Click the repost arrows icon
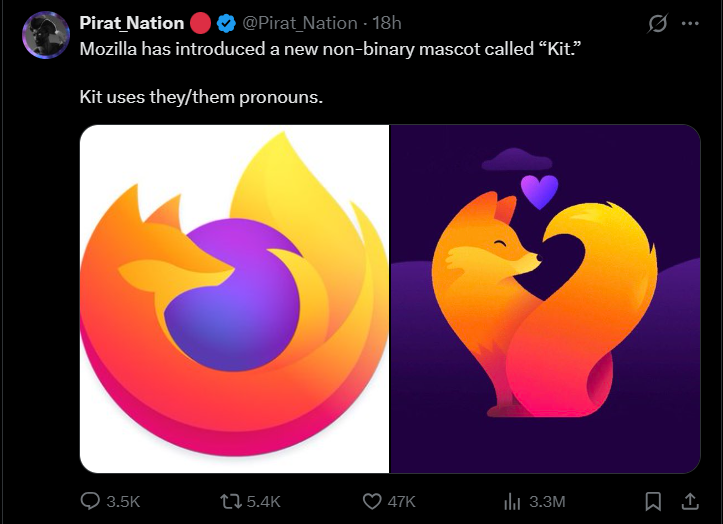This screenshot has width=723, height=524. point(230,501)
